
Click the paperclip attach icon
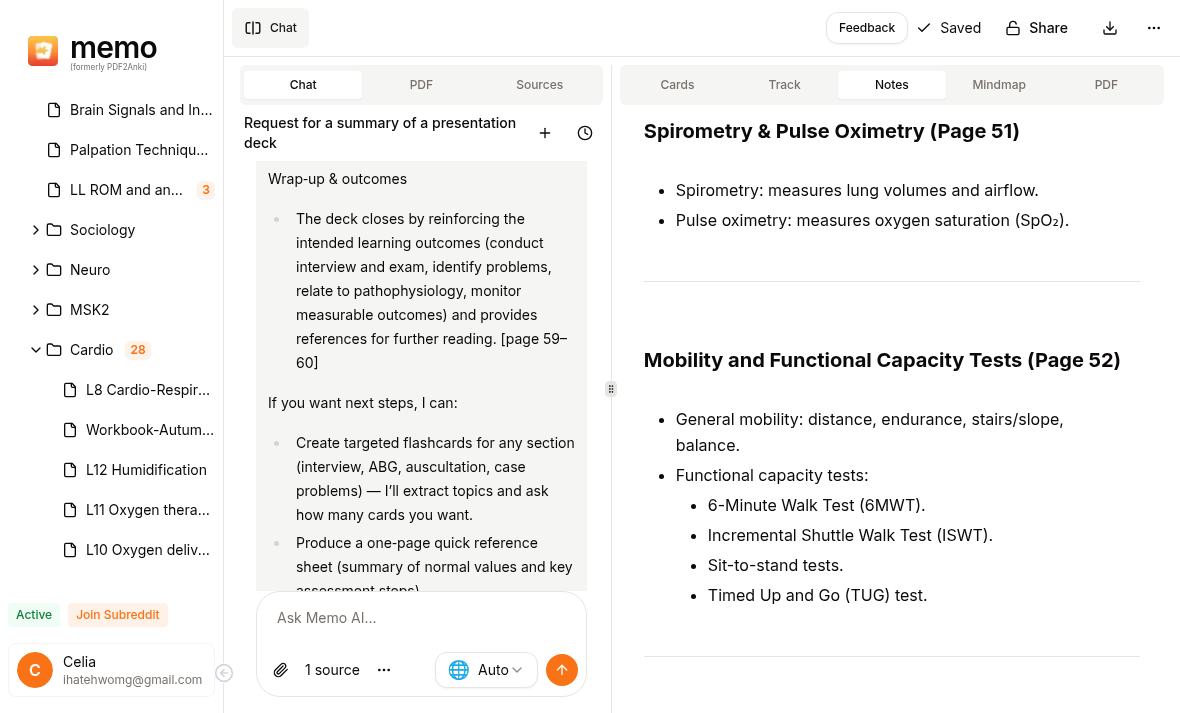[281, 670]
